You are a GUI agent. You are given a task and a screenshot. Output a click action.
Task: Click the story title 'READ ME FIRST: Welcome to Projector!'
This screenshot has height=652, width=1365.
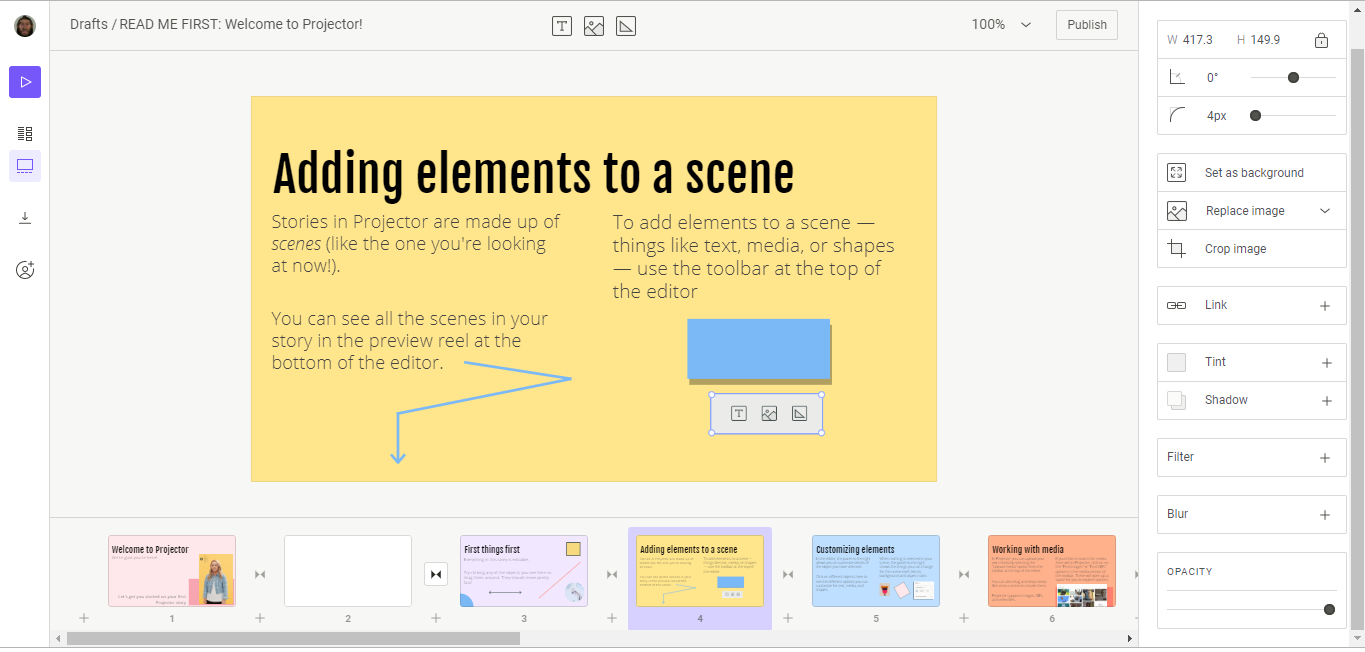click(x=241, y=24)
